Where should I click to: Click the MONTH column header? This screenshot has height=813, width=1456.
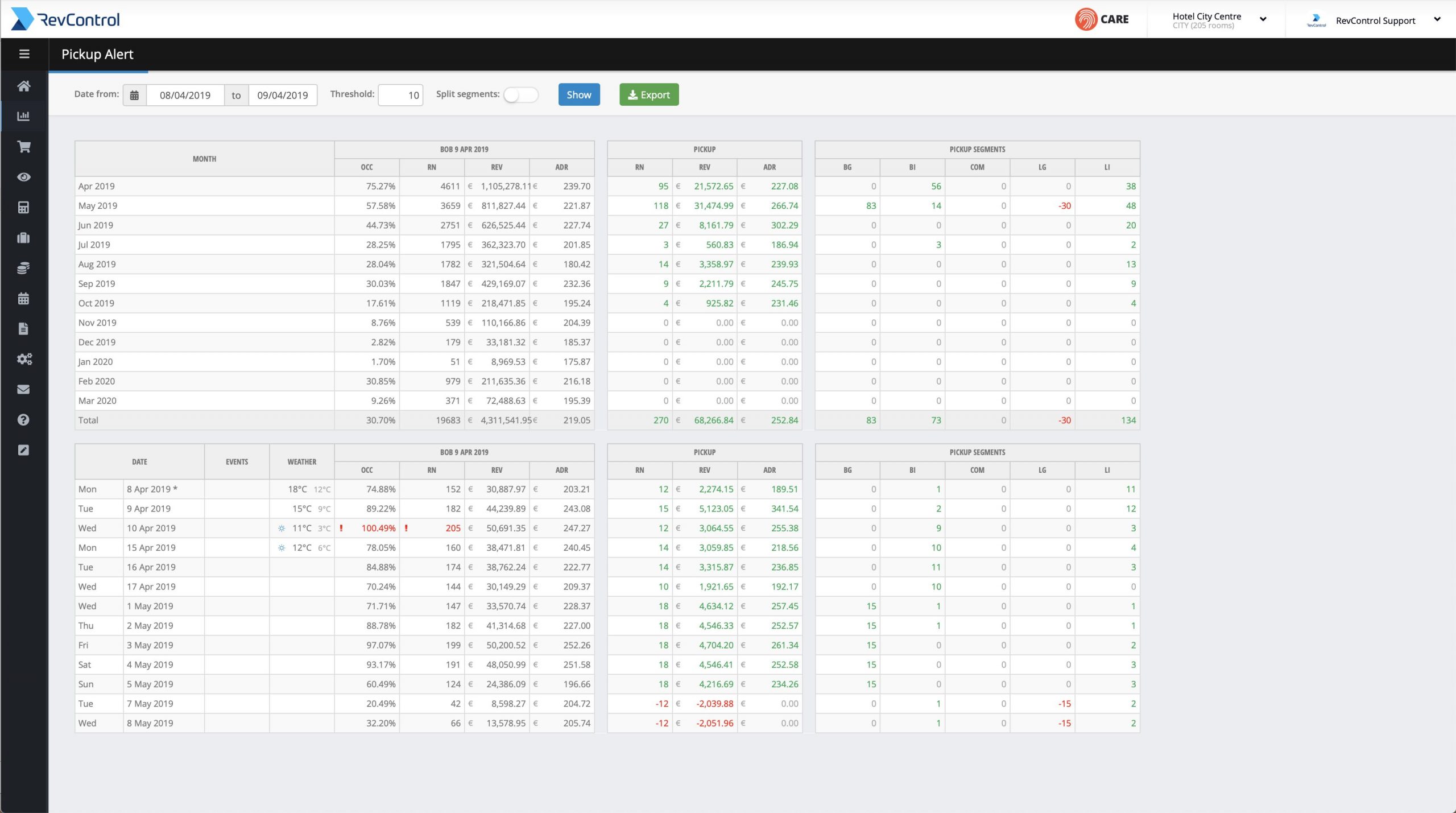pos(204,159)
